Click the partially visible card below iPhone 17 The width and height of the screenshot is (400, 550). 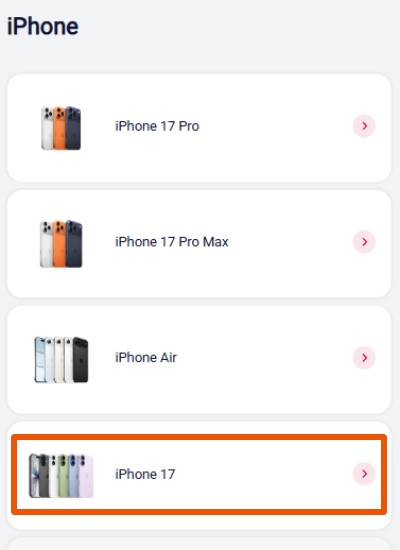pyautogui.click(x=199, y=543)
